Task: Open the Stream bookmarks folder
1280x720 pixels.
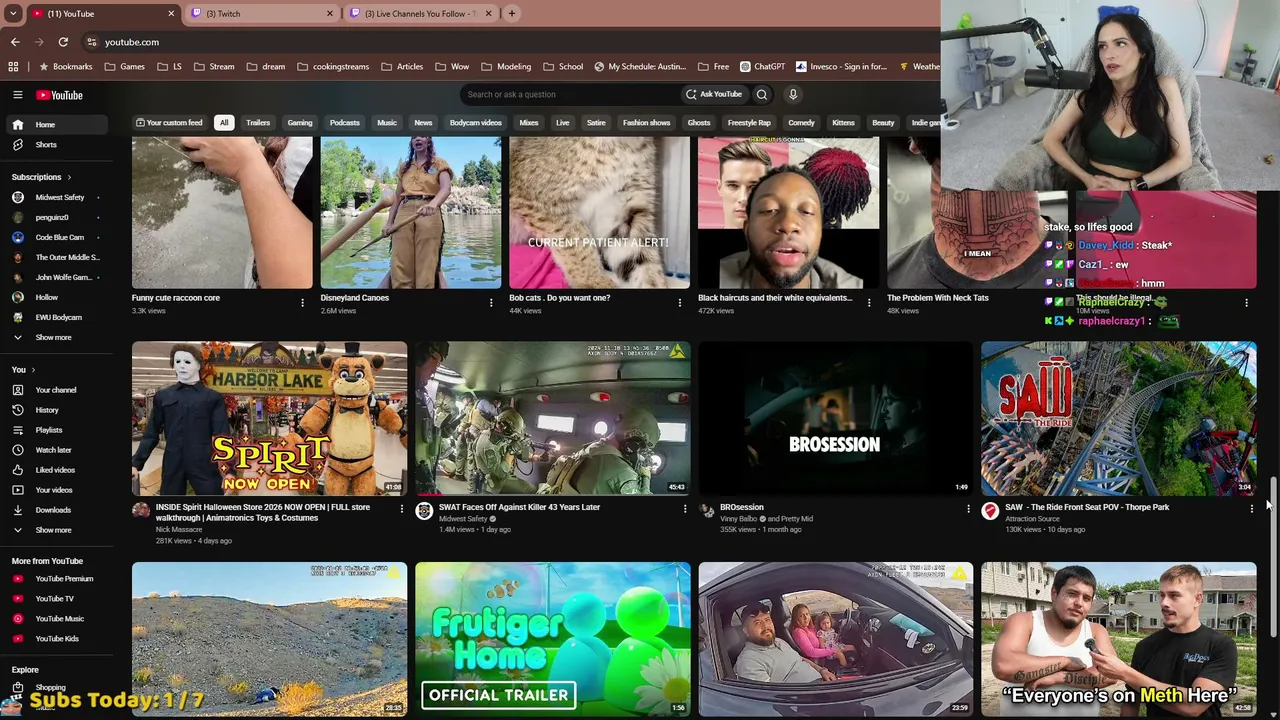Action: 214,67
